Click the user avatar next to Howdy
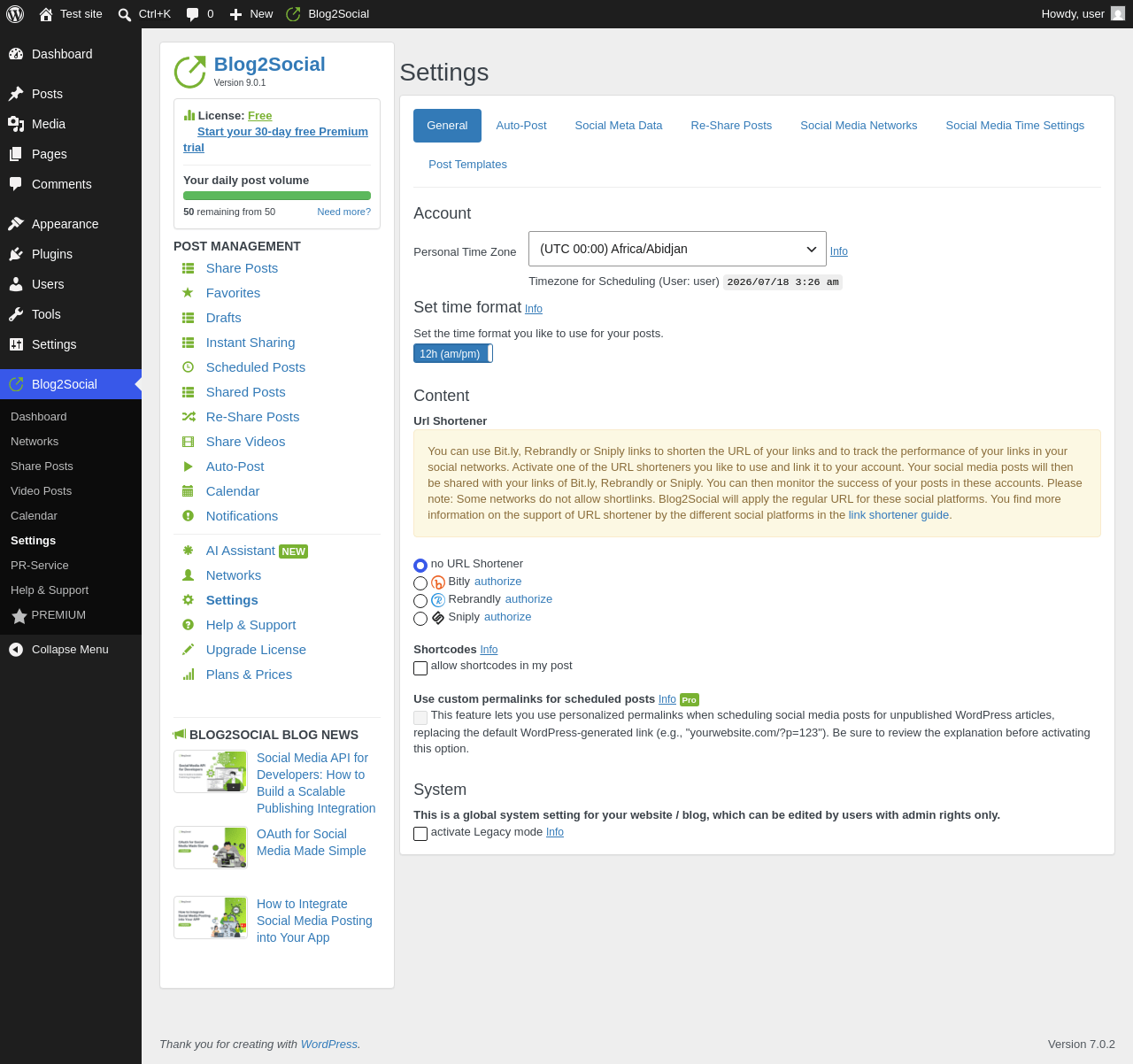1133x1064 pixels. (1118, 14)
